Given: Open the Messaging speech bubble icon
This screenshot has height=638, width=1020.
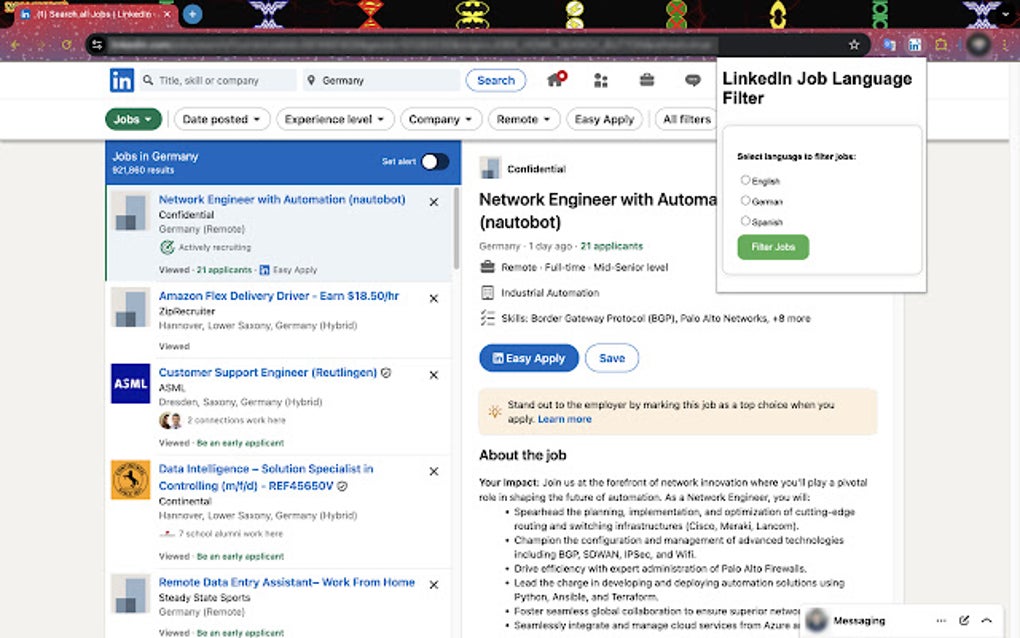Looking at the screenshot, I should [692, 79].
